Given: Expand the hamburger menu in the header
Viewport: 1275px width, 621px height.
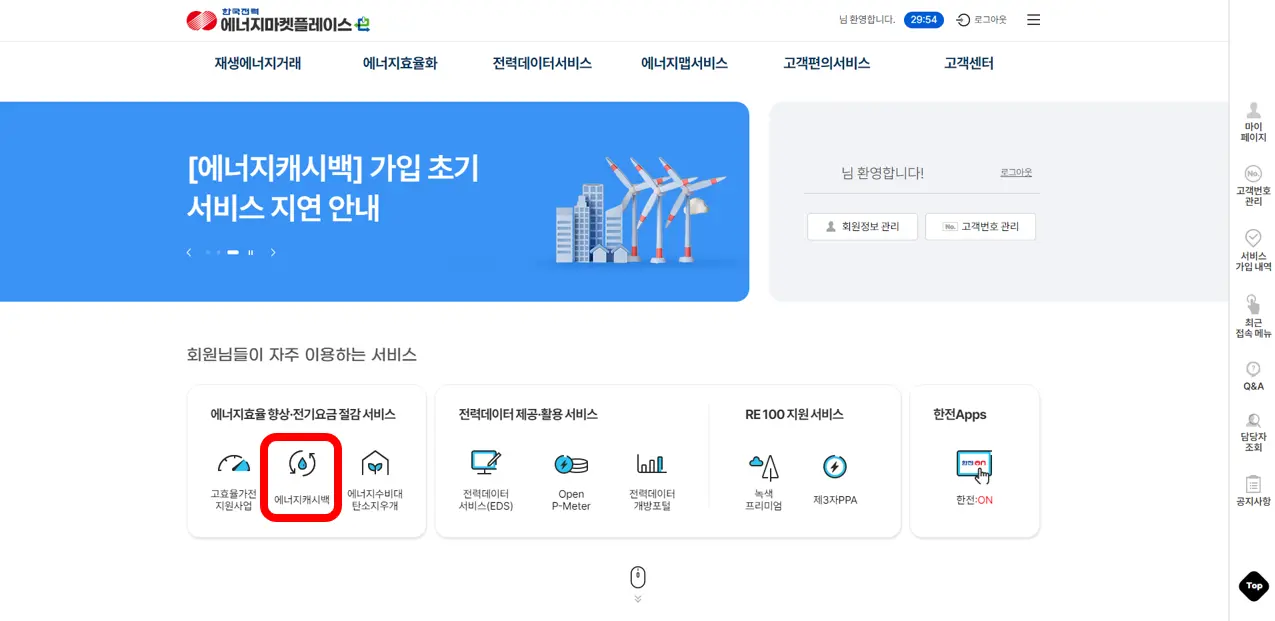Looking at the screenshot, I should 1033,19.
